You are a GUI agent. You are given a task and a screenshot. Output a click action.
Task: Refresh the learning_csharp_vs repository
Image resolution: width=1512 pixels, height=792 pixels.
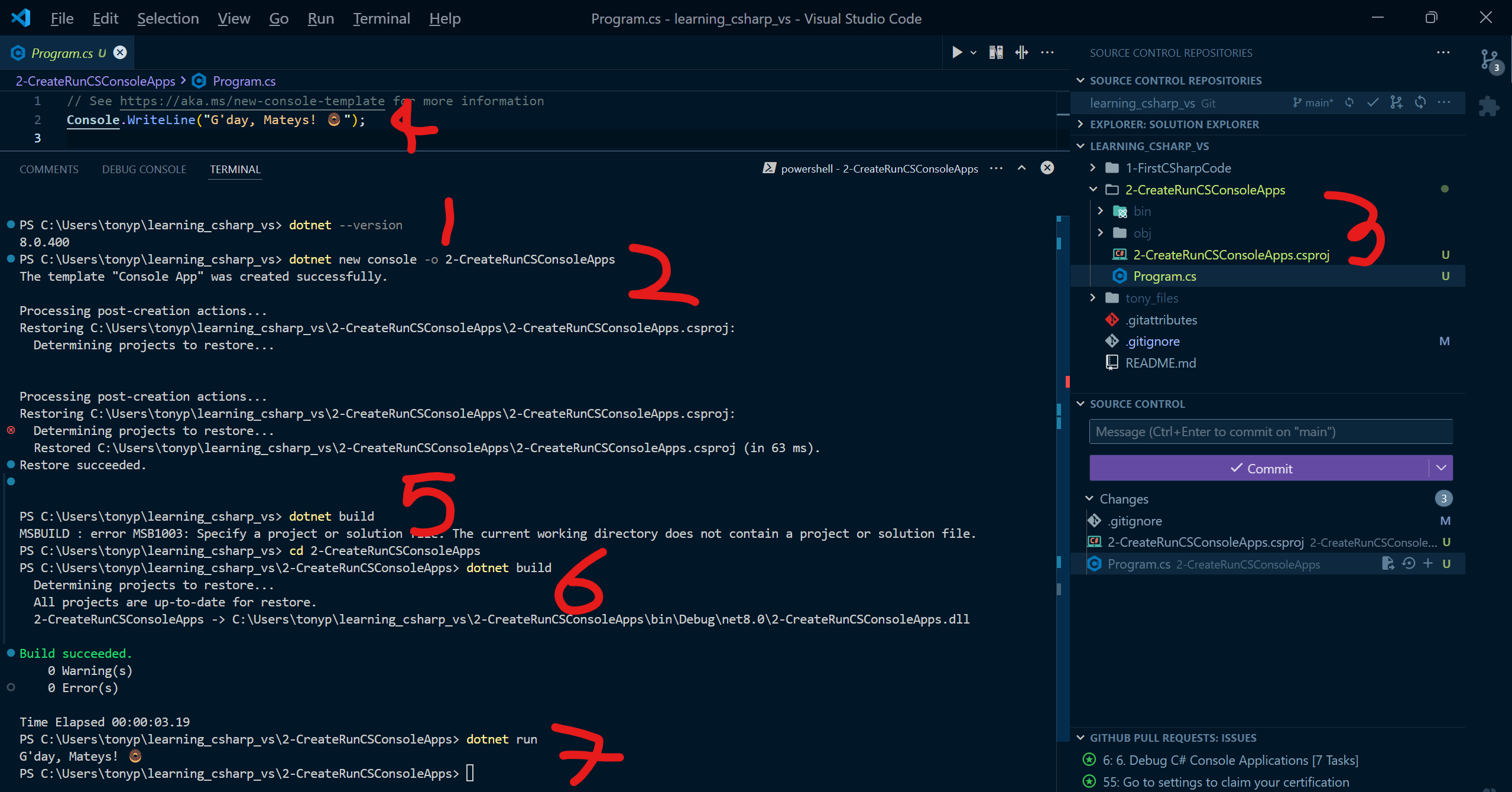[x=1420, y=103]
